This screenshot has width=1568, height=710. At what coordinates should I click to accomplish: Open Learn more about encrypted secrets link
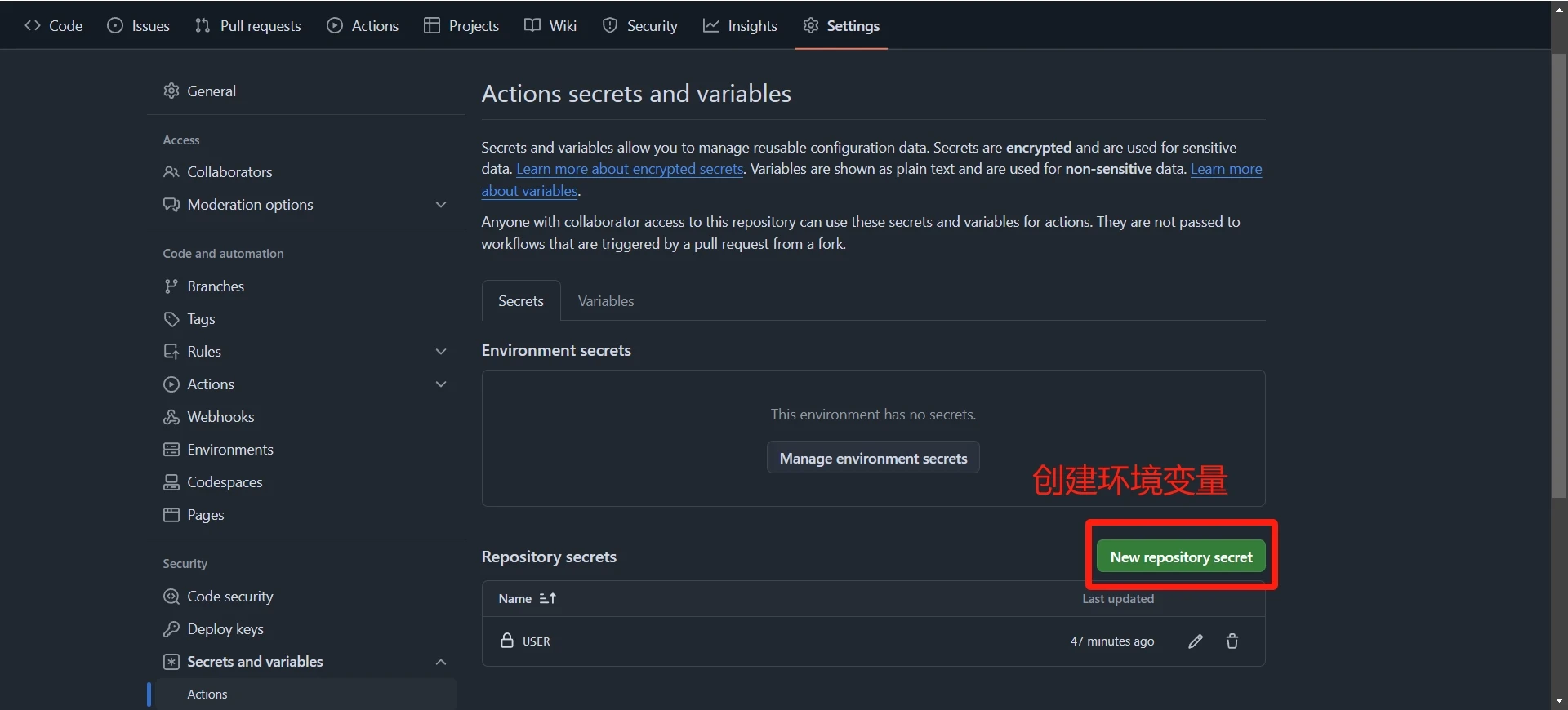630,169
